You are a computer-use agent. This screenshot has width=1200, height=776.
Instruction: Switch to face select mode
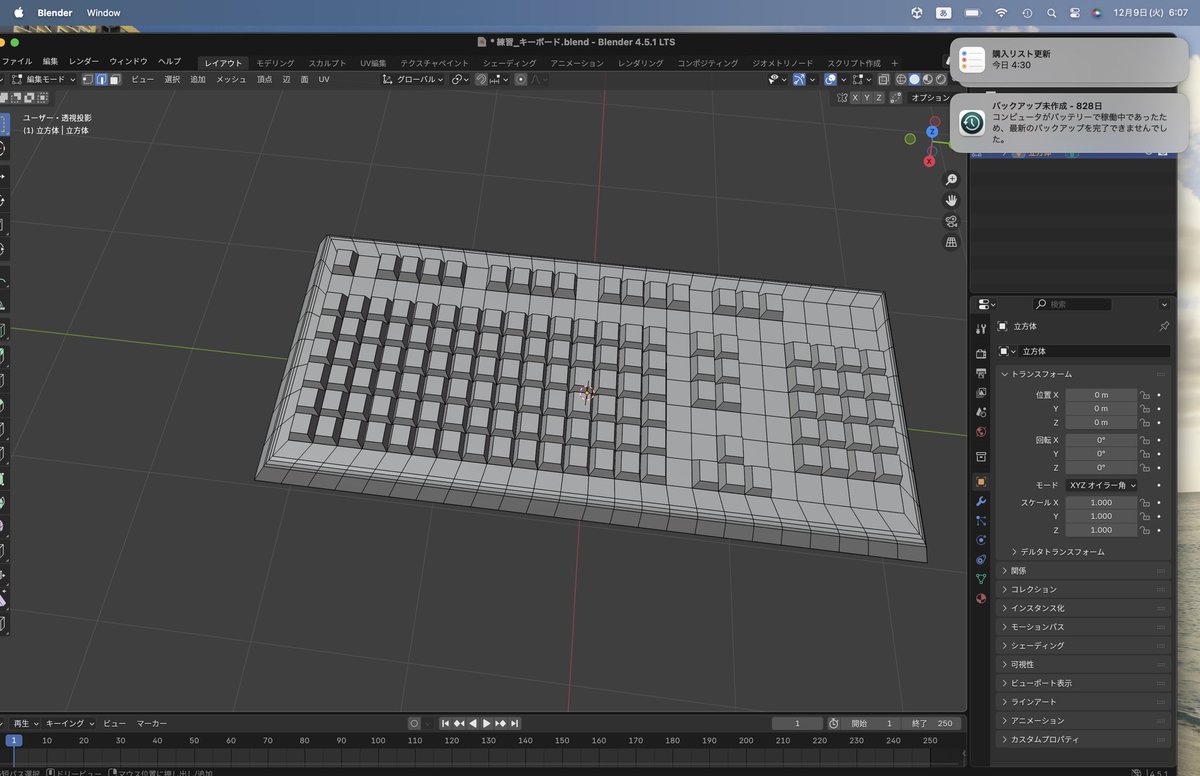115,79
